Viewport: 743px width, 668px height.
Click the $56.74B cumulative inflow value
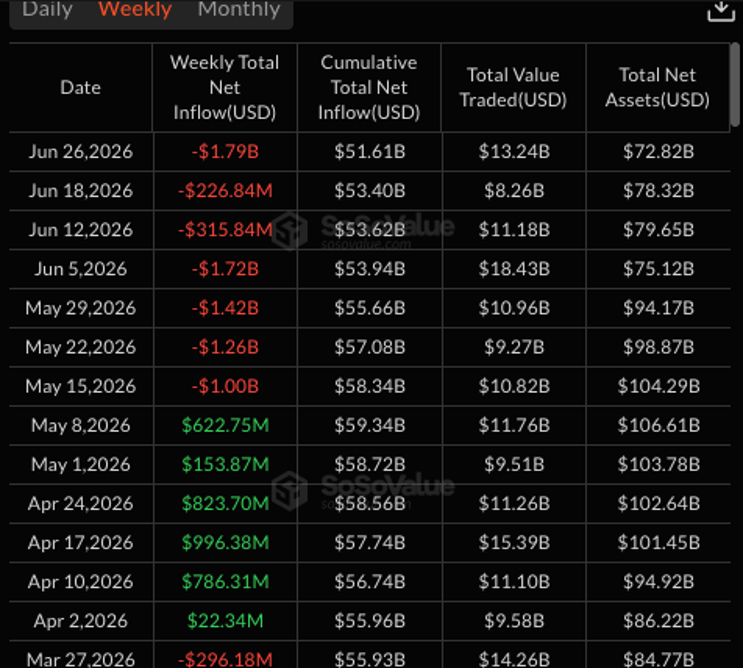(370, 582)
